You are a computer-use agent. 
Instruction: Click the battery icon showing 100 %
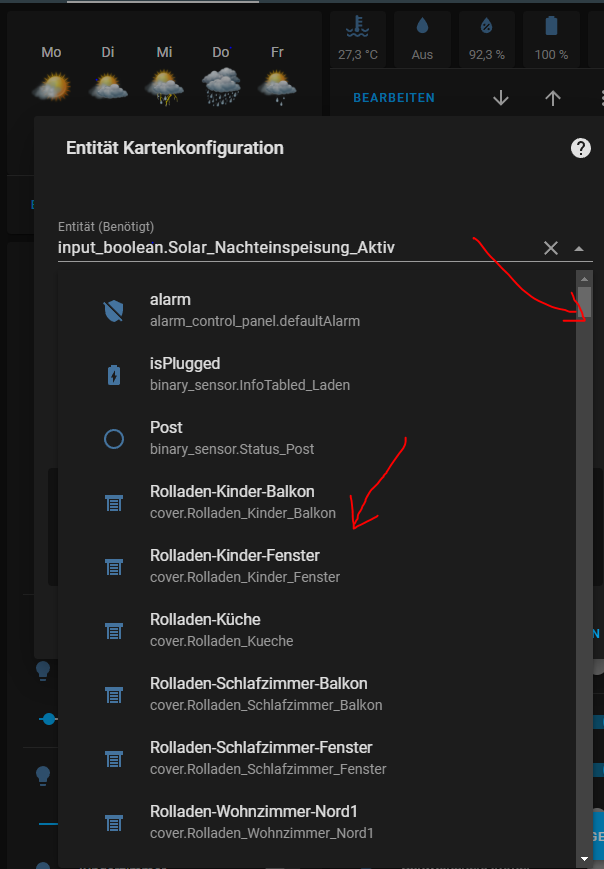click(x=551, y=26)
